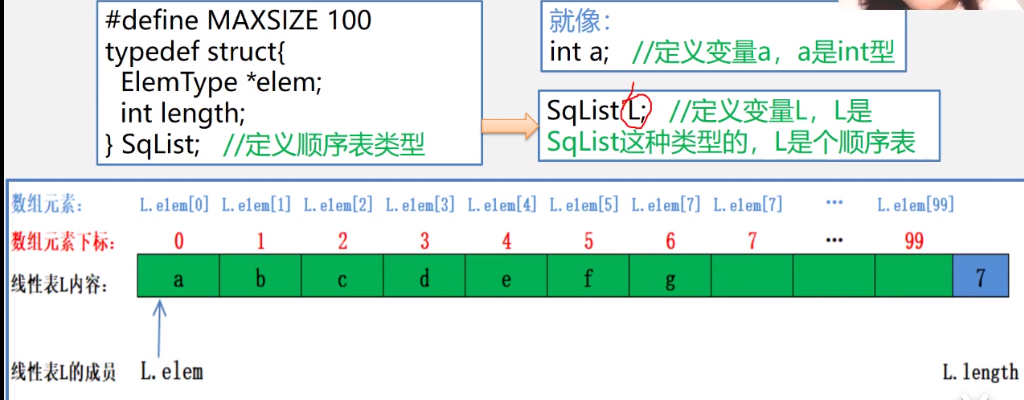
Task: Click the '//定义变量a，a是int型' comment
Action: pos(763,53)
